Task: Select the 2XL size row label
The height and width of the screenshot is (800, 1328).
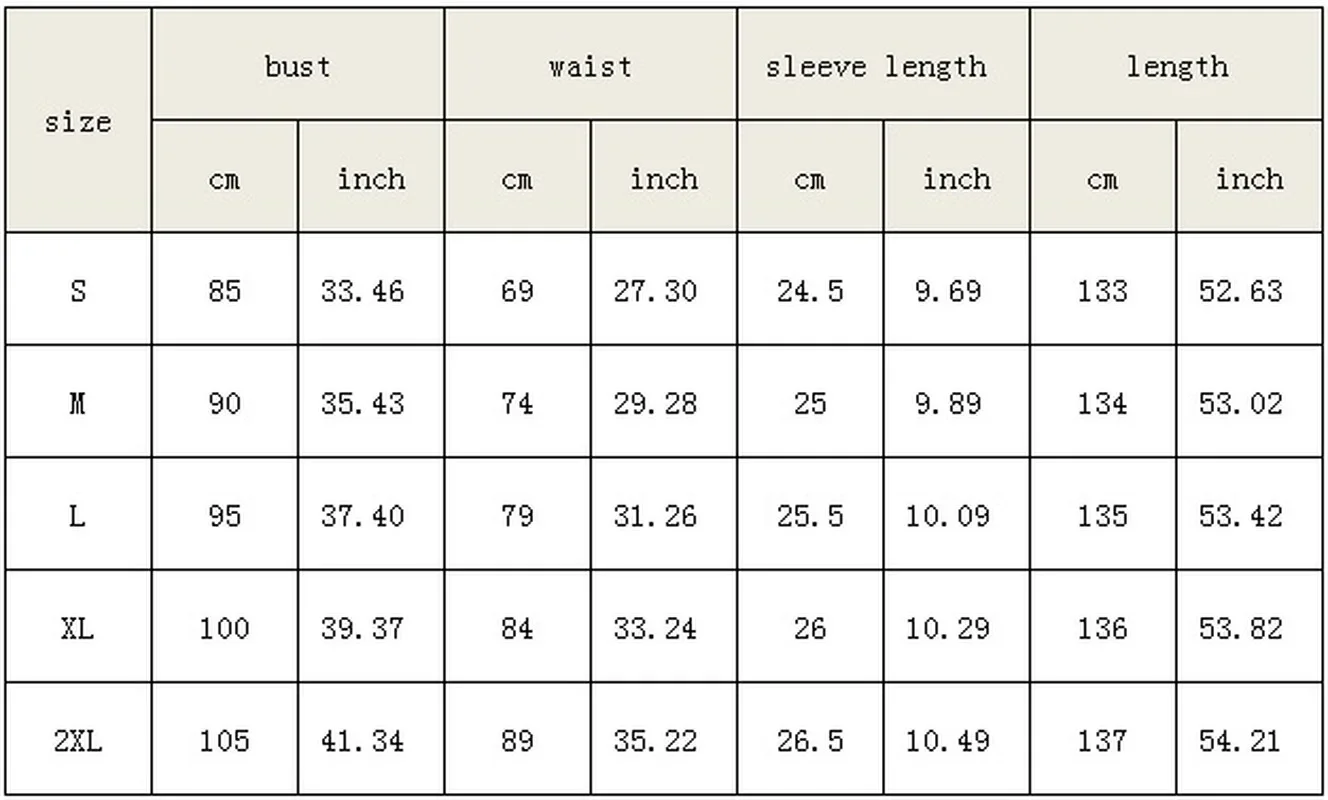Action: 77,741
